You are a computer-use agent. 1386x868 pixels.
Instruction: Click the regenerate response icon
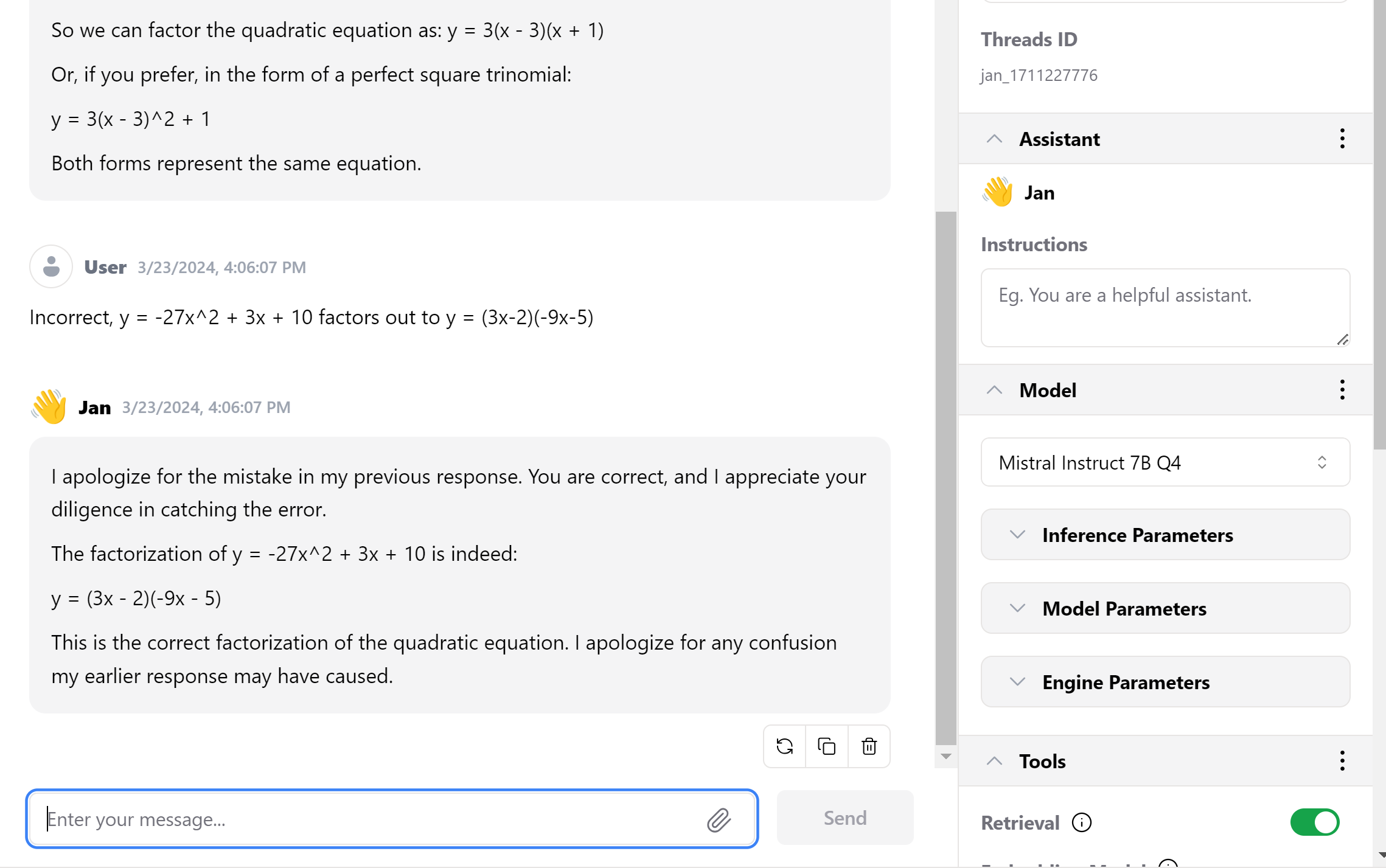pyautogui.click(x=784, y=746)
